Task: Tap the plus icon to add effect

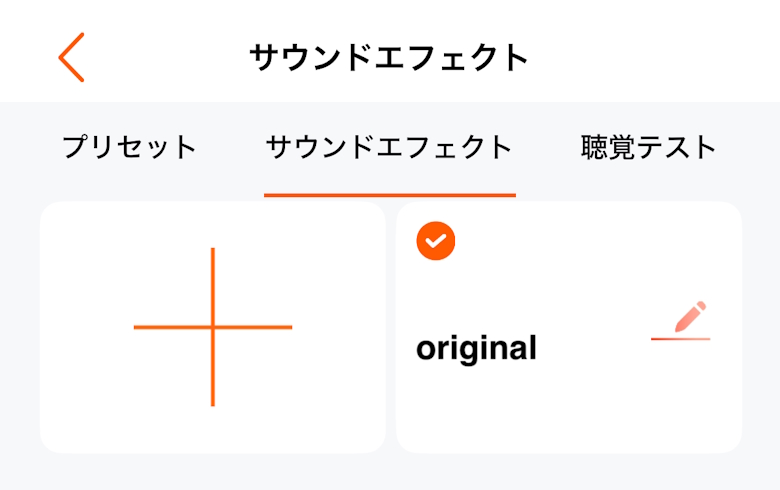Action: click(x=213, y=327)
